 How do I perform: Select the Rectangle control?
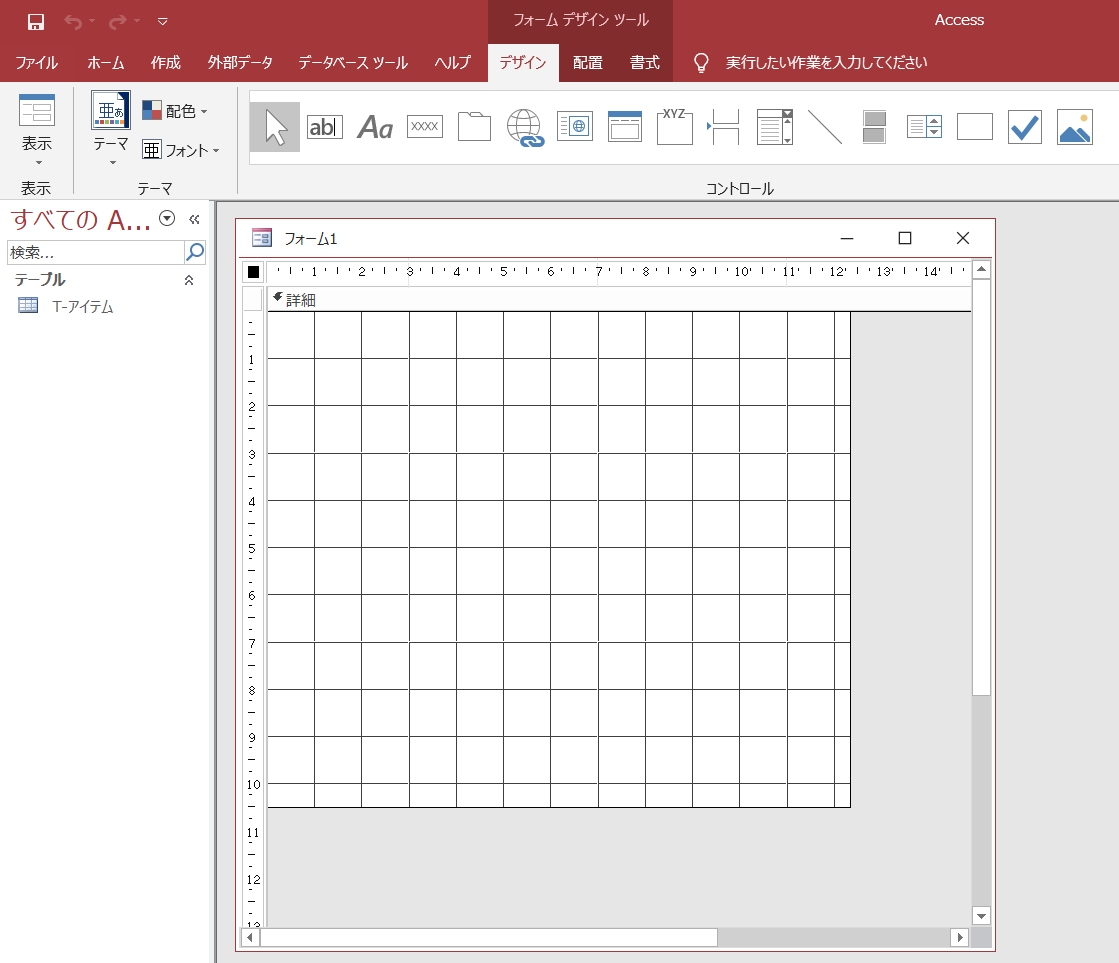tap(974, 126)
